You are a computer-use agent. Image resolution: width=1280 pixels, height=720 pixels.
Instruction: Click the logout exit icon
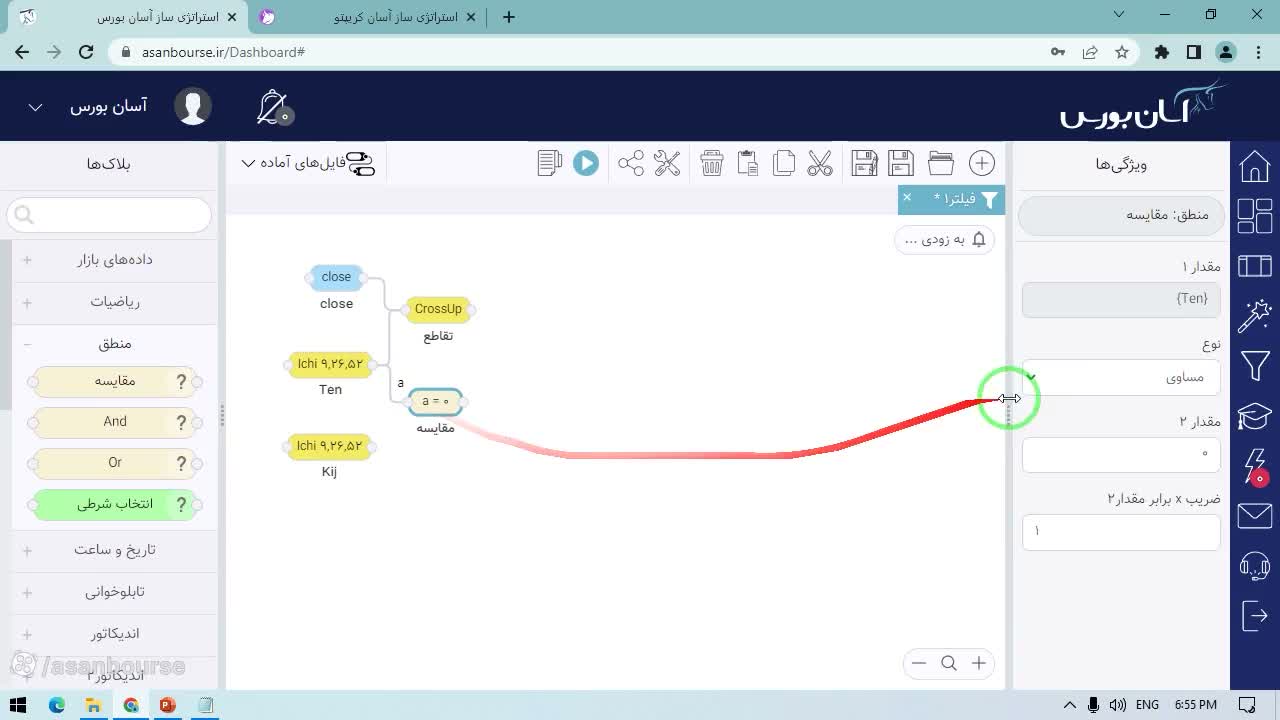(x=1255, y=615)
